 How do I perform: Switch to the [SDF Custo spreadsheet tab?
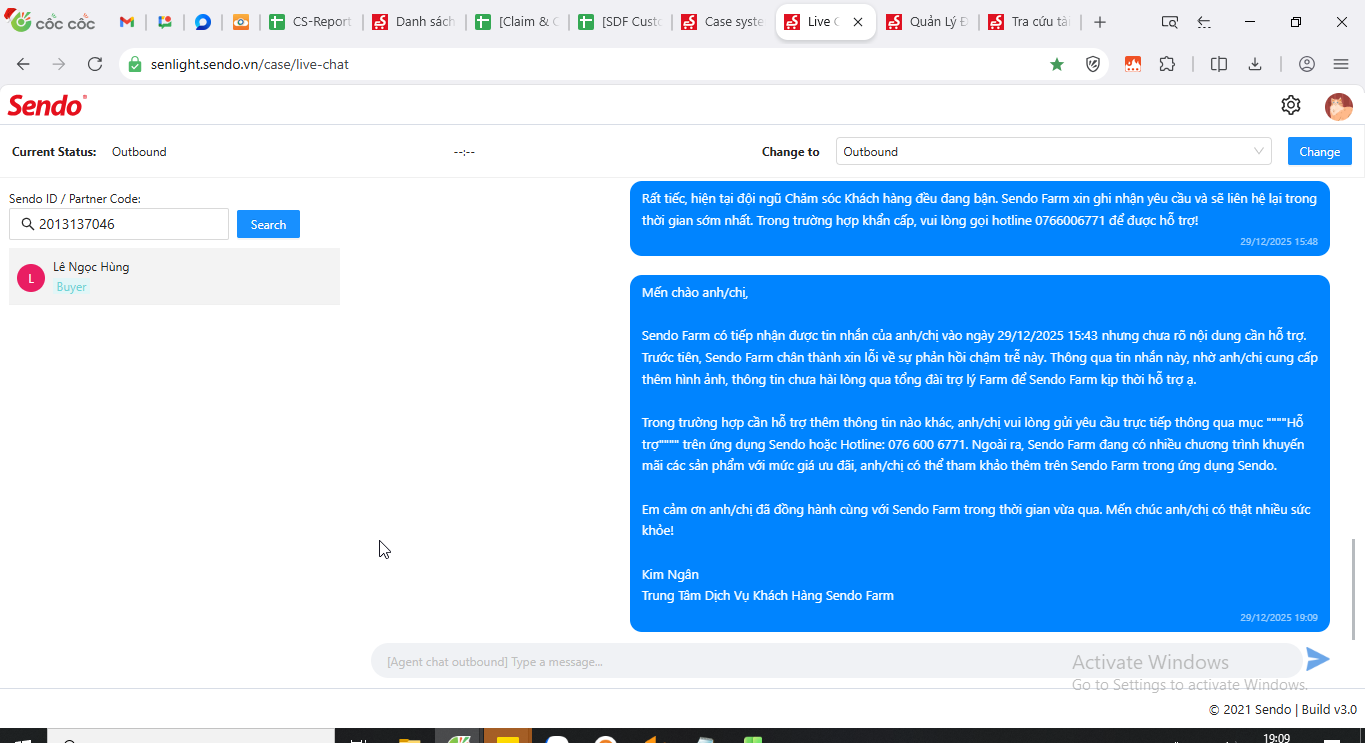618,22
